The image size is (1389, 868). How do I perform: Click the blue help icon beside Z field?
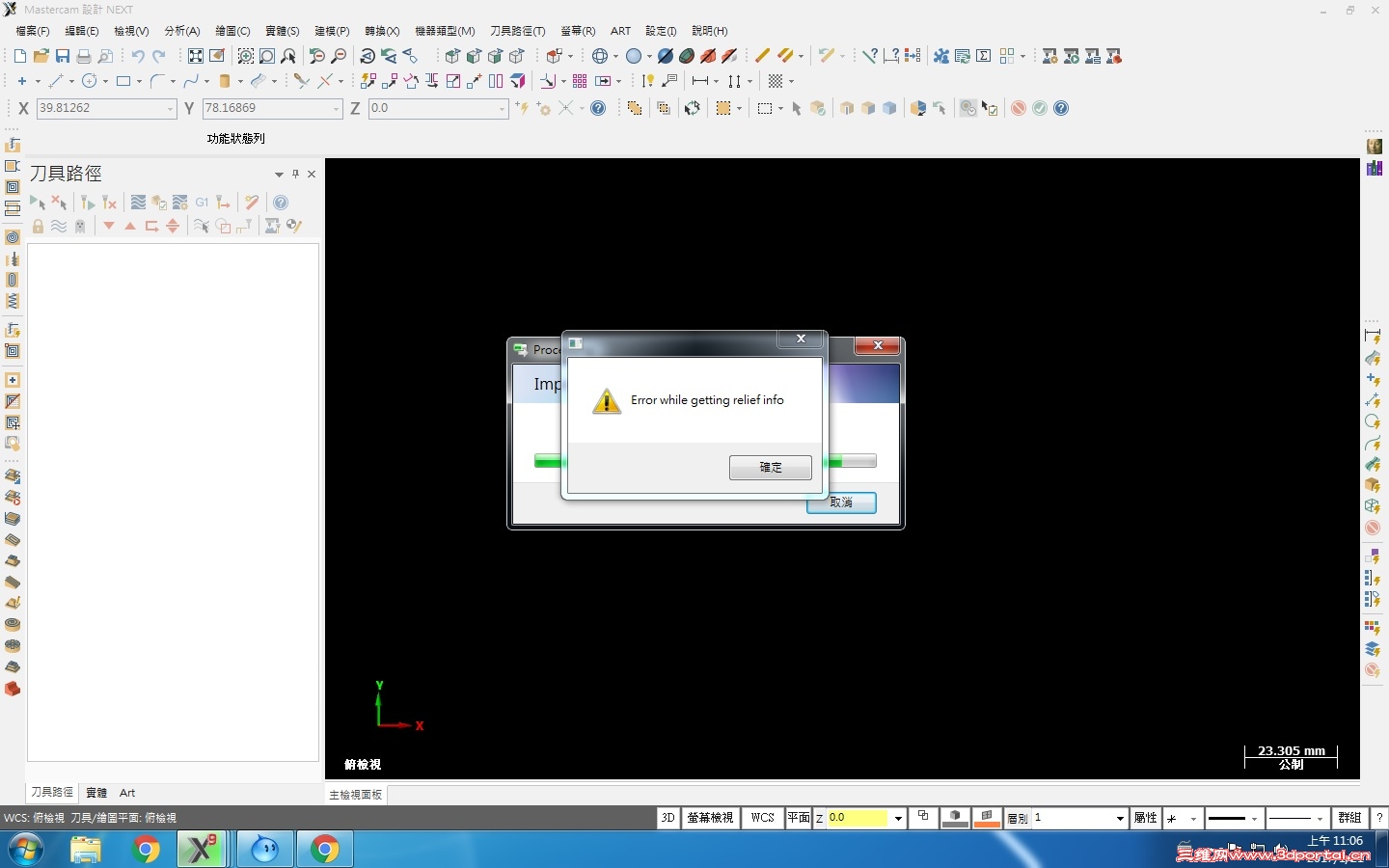(598, 109)
